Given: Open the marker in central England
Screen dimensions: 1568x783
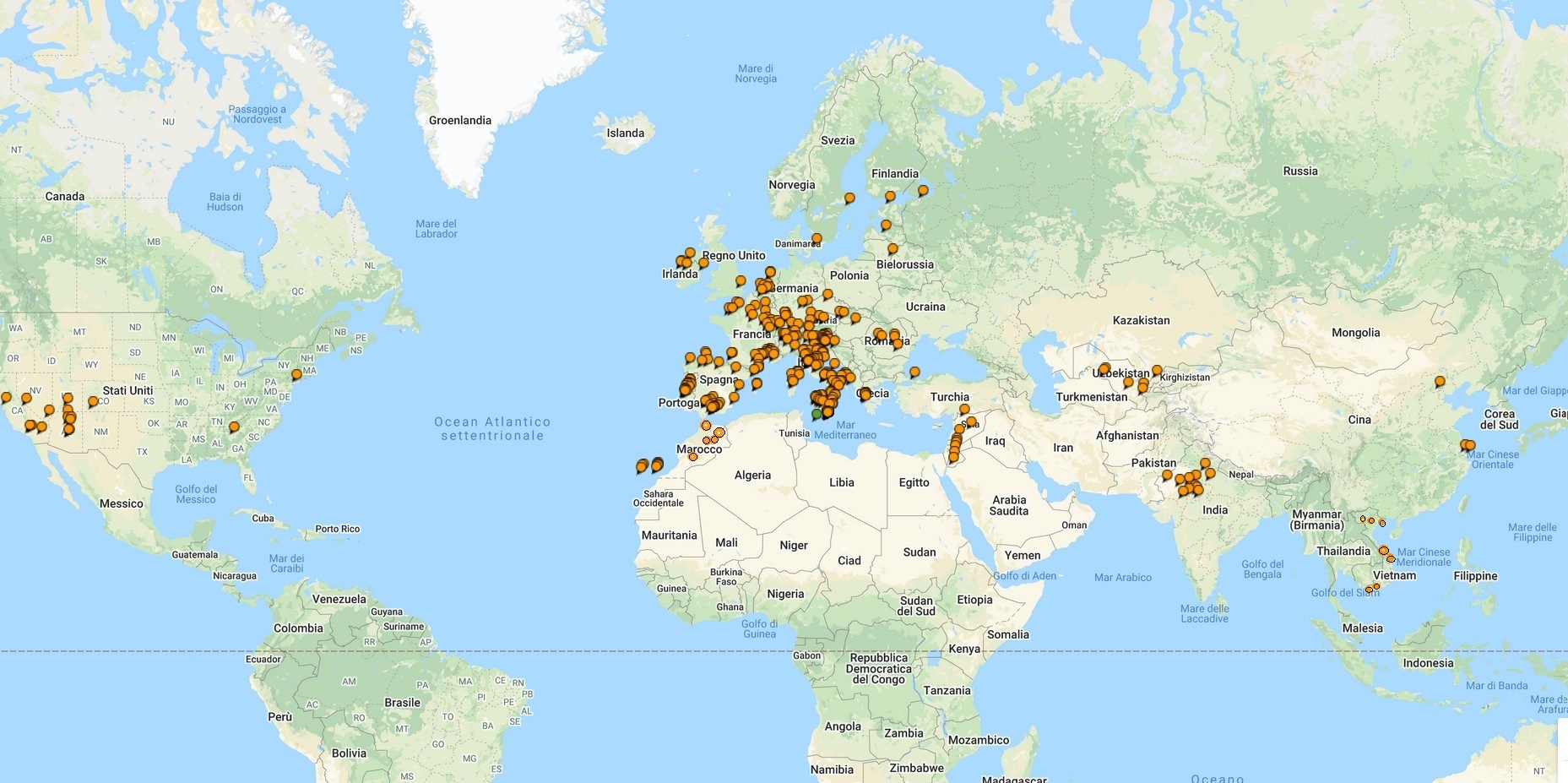Looking at the screenshot, I should coord(741,280).
